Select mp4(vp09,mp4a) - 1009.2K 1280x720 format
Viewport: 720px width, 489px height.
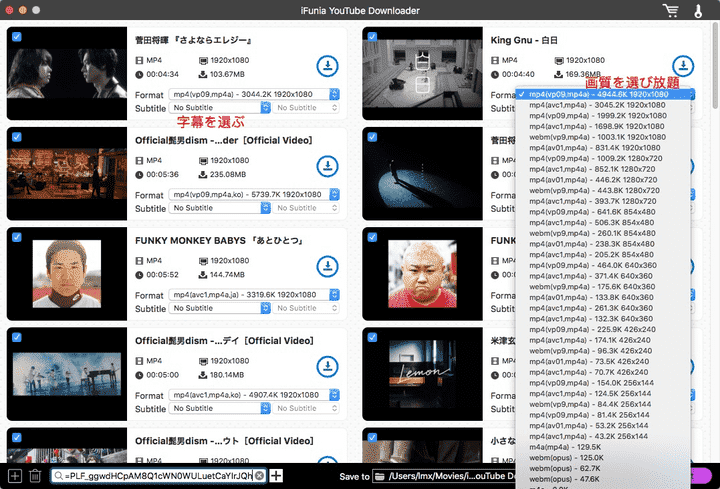tap(602, 158)
